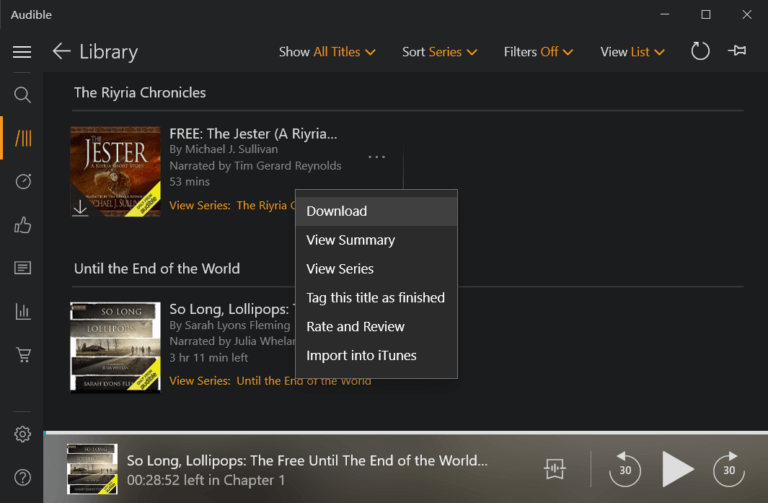
Task: Choose Import into iTunes from the menu
Action: point(376,356)
